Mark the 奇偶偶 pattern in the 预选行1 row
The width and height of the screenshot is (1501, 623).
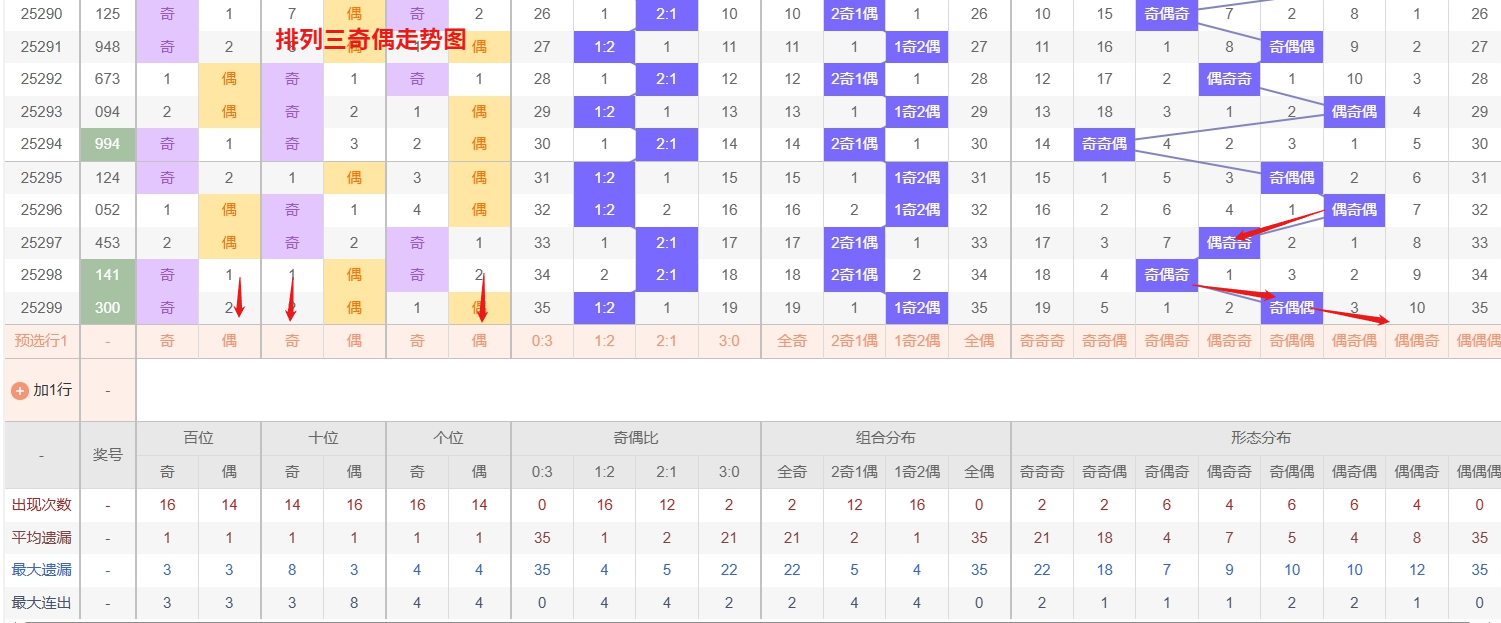(x=1292, y=341)
